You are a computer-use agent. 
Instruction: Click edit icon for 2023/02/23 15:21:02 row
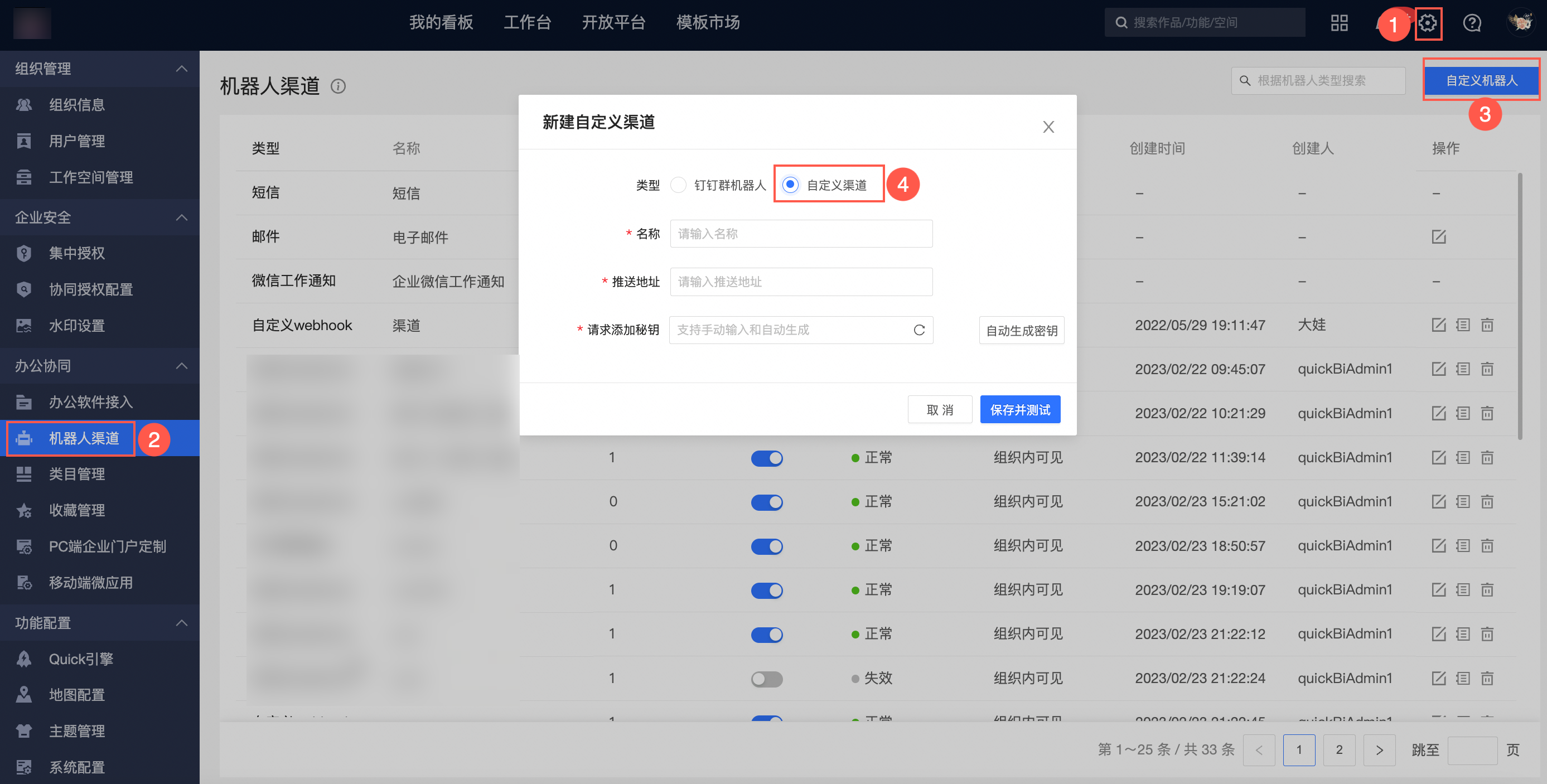tap(1438, 502)
